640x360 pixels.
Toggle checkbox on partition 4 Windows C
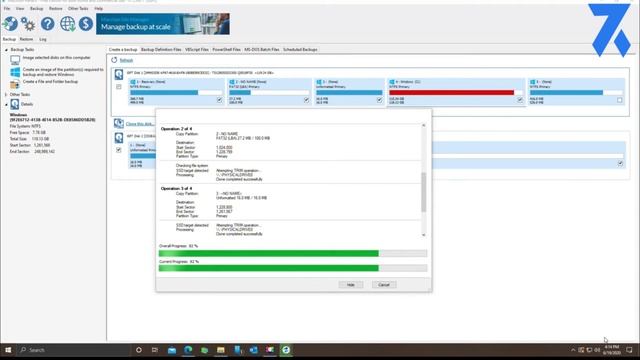520,100
